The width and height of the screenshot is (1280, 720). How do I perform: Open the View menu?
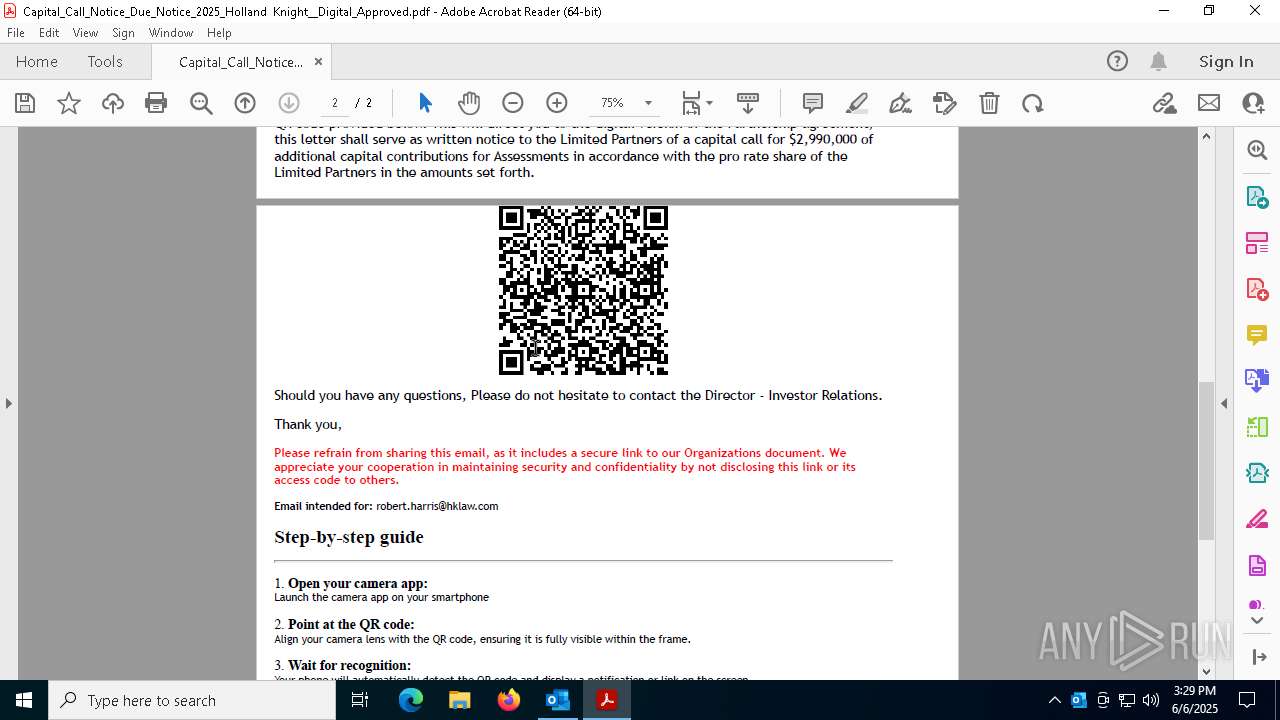(x=85, y=33)
